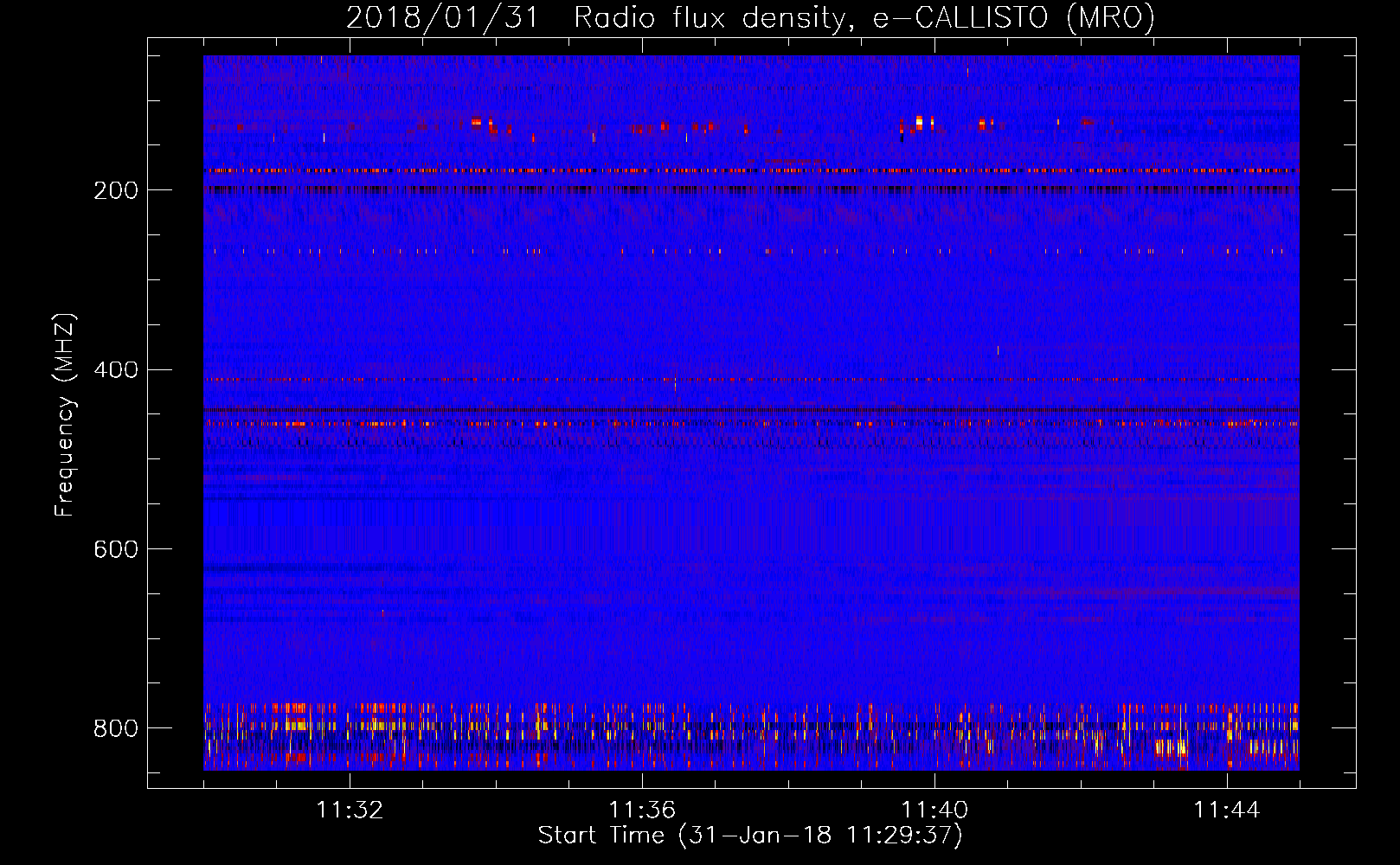The width and height of the screenshot is (1400, 865).
Task: Click the 200 frequency tick label
Action: point(116,190)
